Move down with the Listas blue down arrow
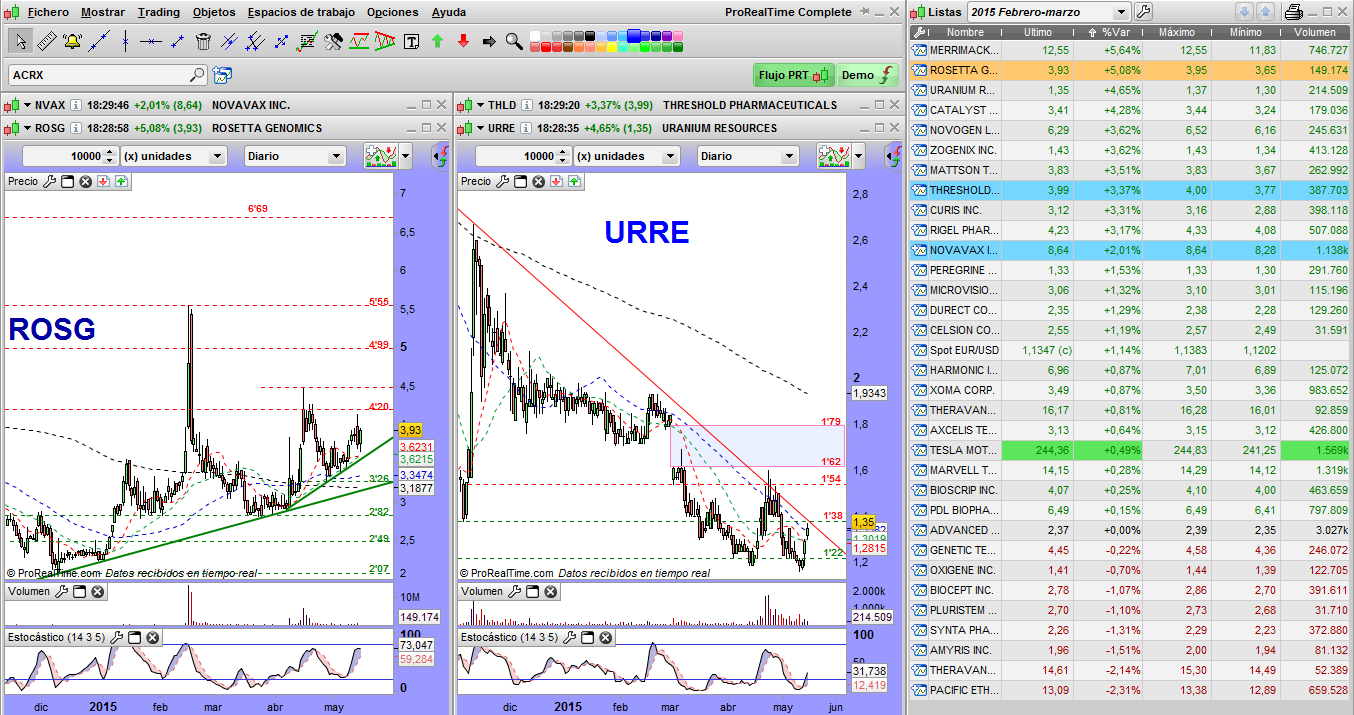 [x=1244, y=12]
